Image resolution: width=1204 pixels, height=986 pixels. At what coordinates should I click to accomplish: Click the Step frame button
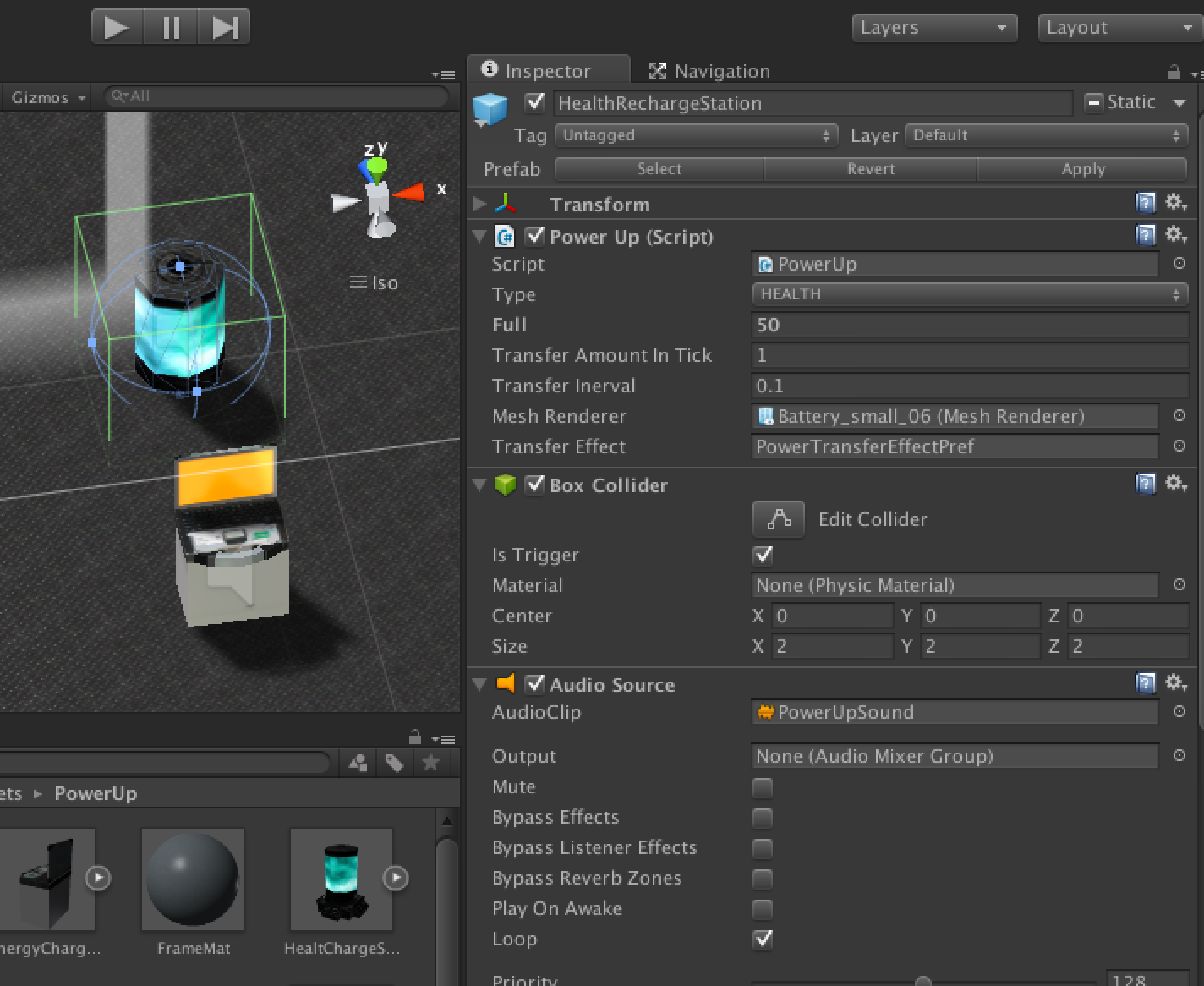(224, 28)
